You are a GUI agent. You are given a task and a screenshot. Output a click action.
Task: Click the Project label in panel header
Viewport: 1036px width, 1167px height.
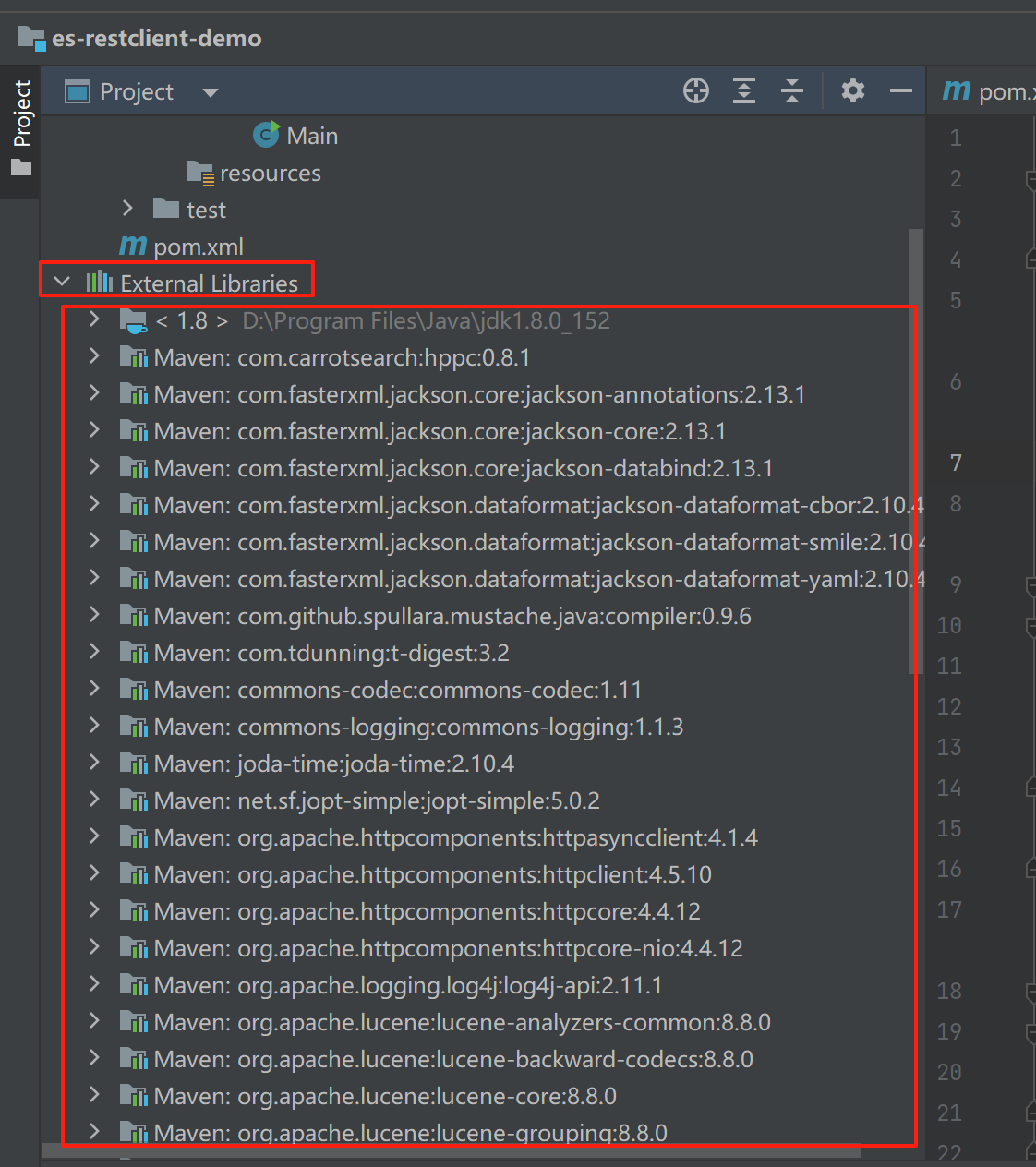click(x=137, y=91)
